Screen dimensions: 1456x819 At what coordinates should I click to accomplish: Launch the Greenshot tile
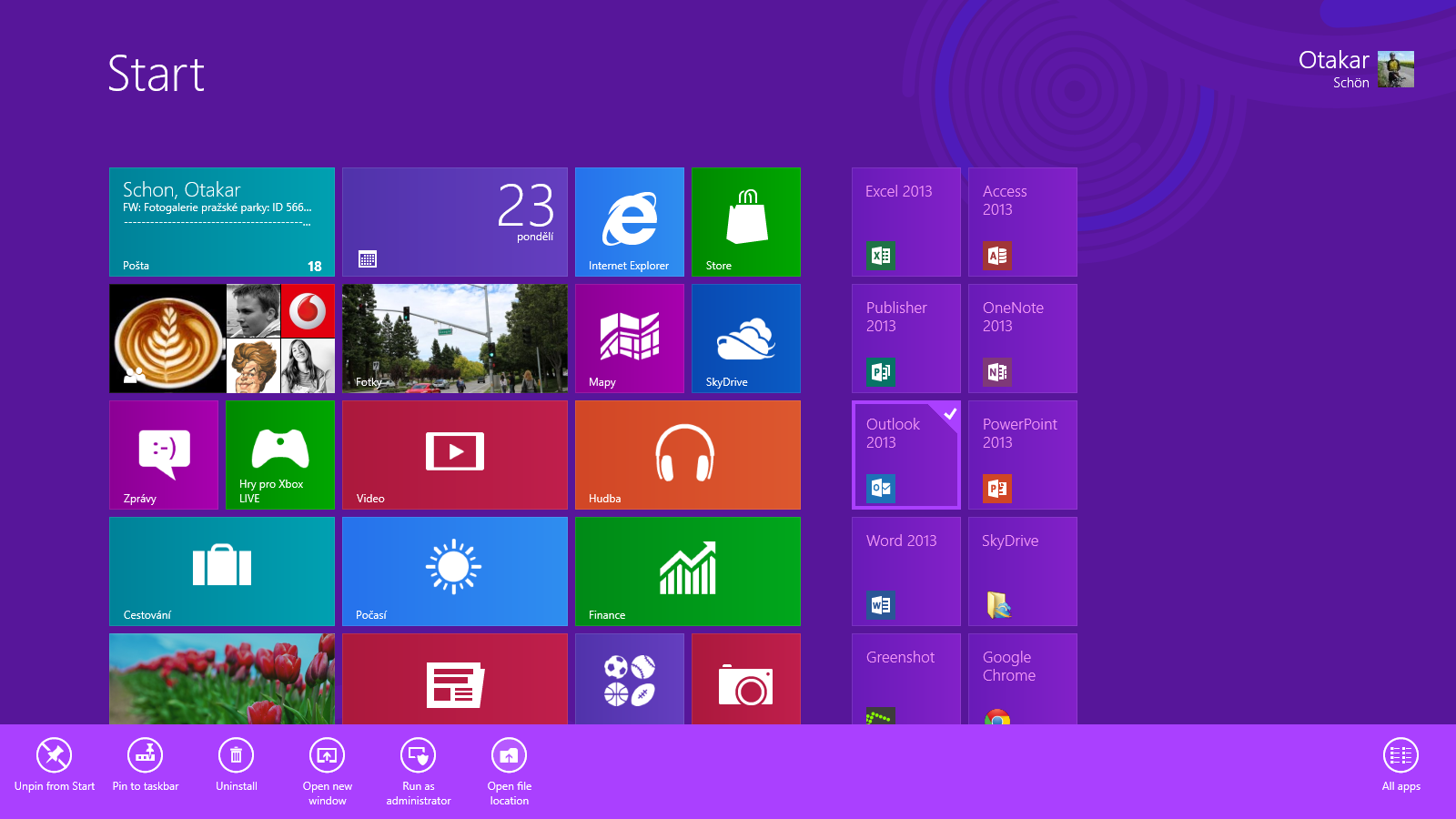click(x=906, y=679)
